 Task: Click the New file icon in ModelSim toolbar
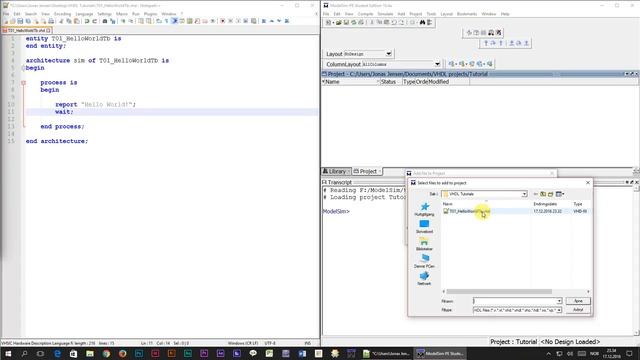click(x=329, y=22)
